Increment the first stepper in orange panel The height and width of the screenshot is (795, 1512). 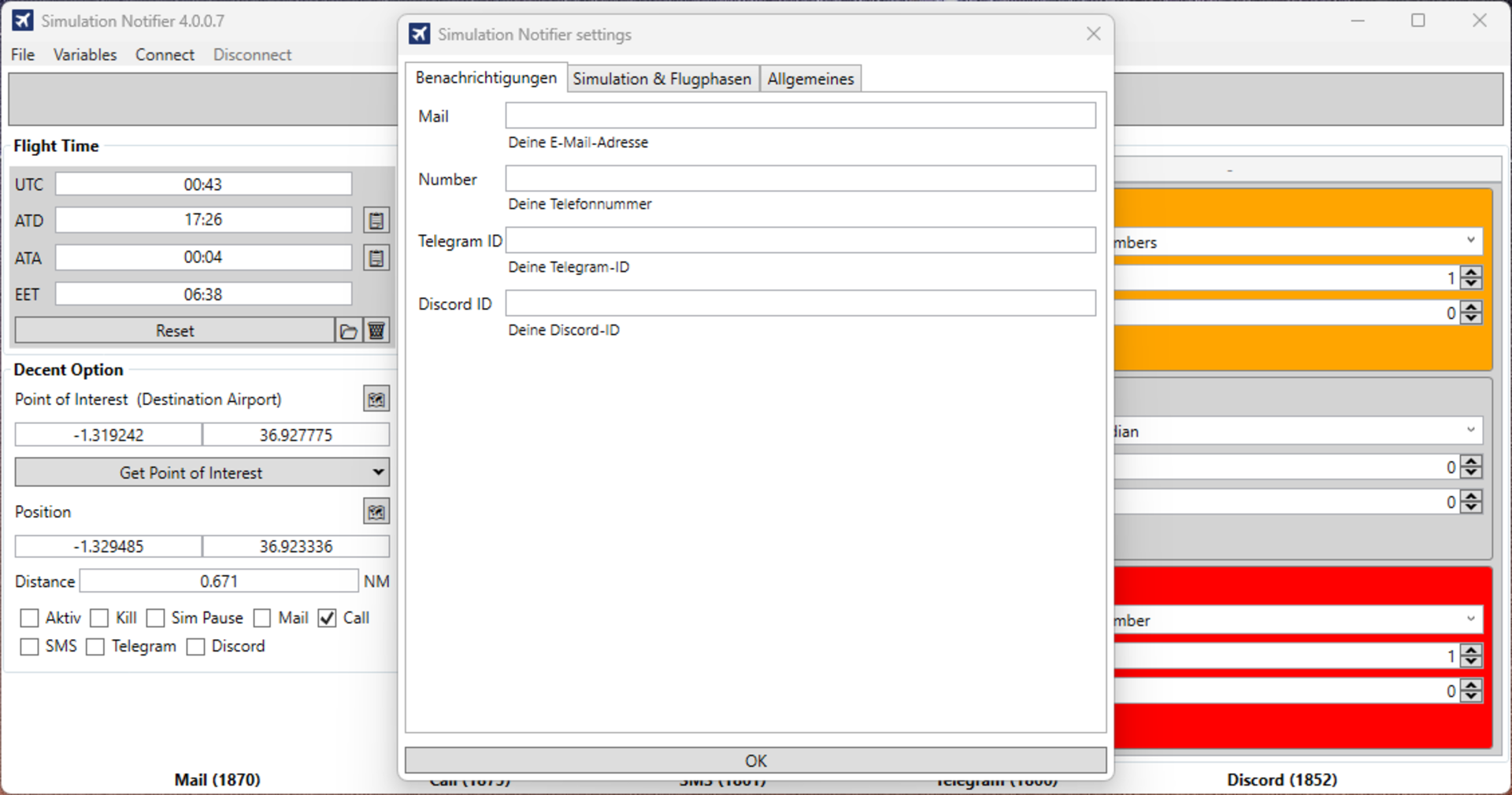pos(1471,272)
